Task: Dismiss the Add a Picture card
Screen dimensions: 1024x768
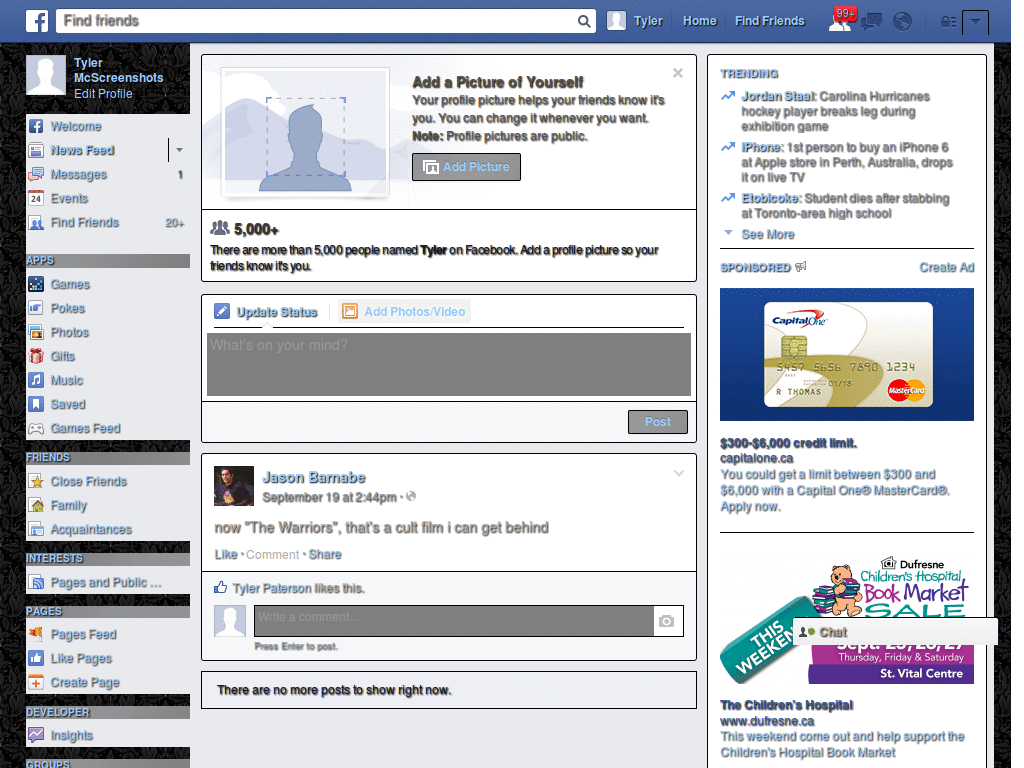Action: (678, 73)
